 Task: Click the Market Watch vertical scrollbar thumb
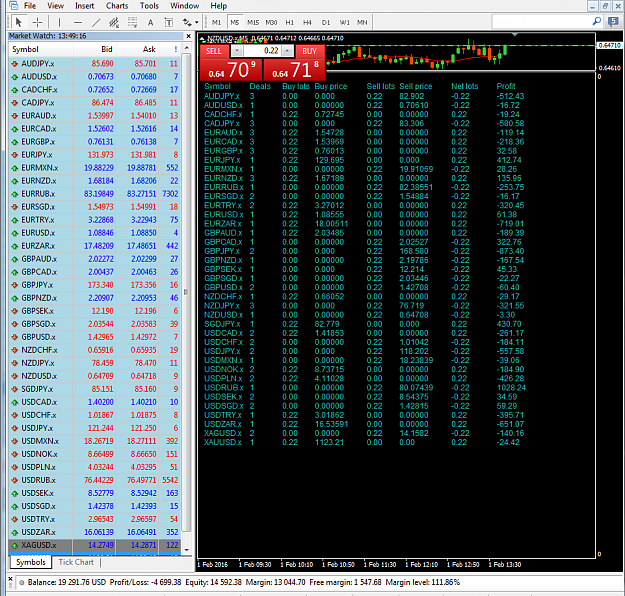point(187,293)
